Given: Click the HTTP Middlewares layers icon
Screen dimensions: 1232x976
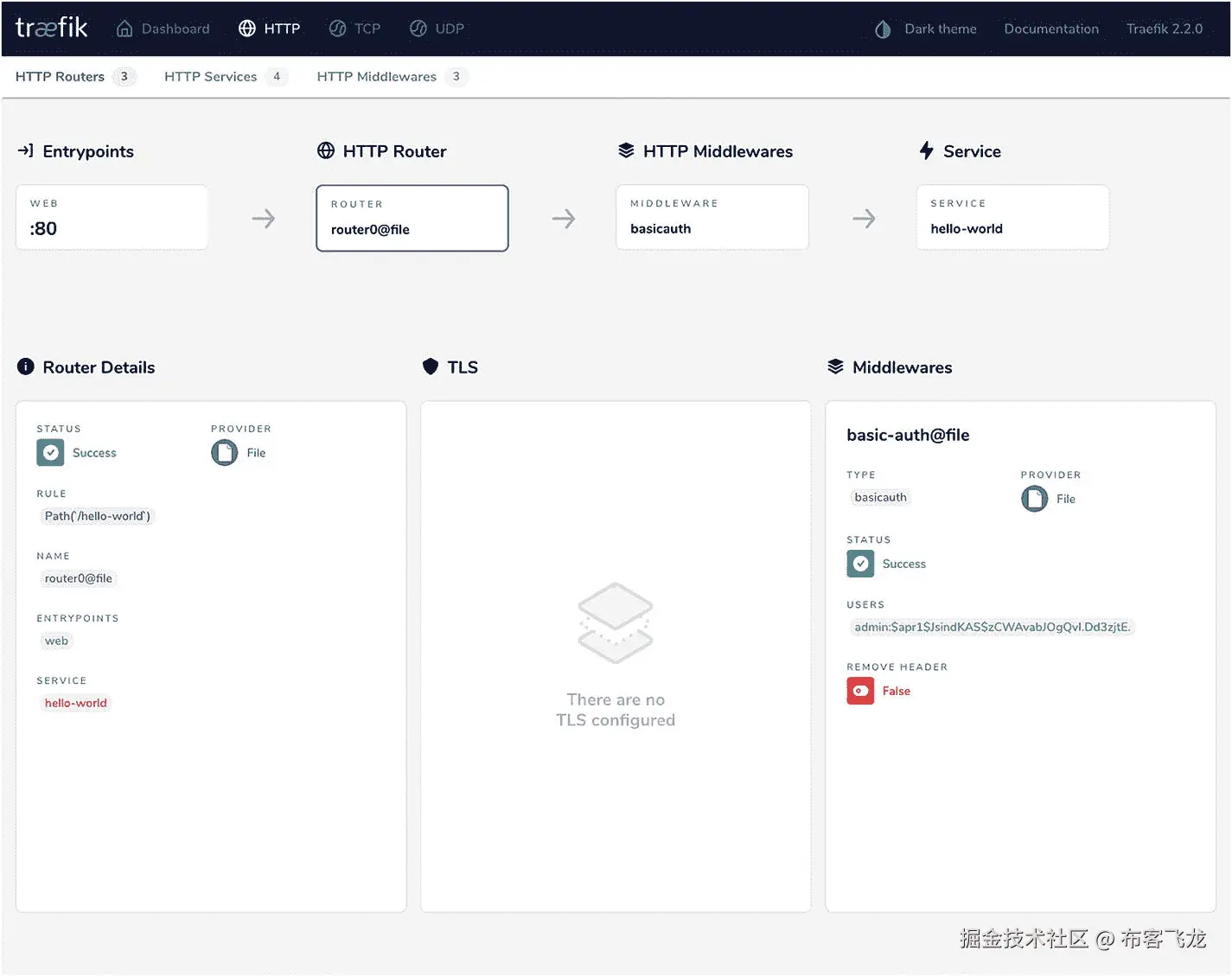Looking at the screenshot, I should (626, 150).
